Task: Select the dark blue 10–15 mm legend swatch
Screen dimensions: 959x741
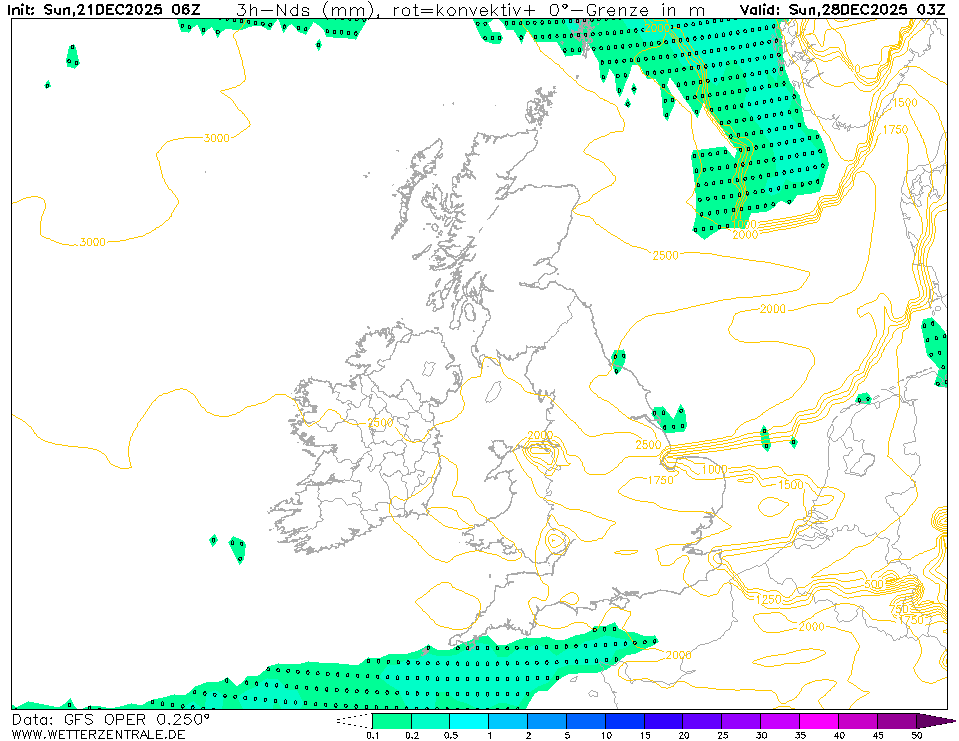Action: pyautogui.click(x=625, y=721)
